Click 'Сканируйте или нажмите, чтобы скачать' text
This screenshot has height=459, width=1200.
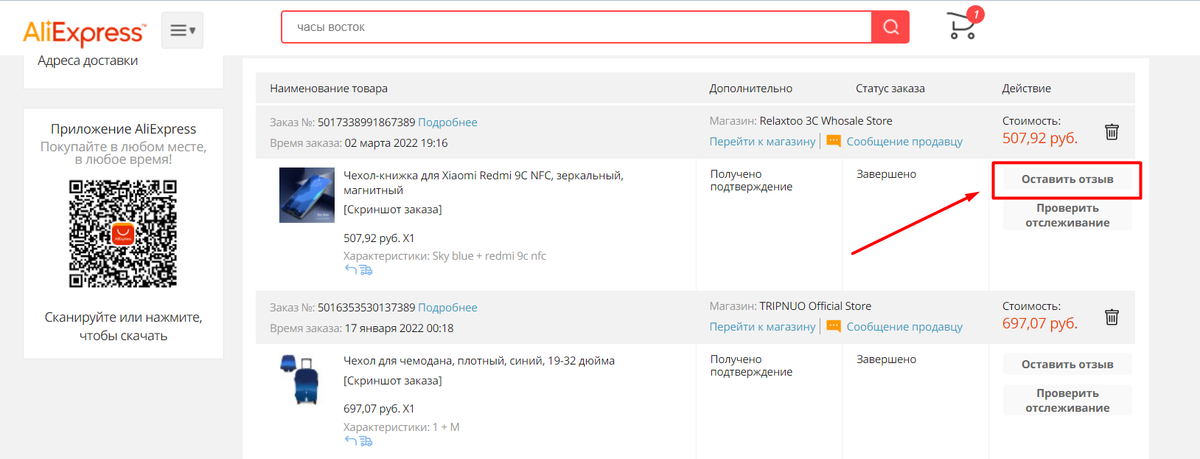pos(123,326)
